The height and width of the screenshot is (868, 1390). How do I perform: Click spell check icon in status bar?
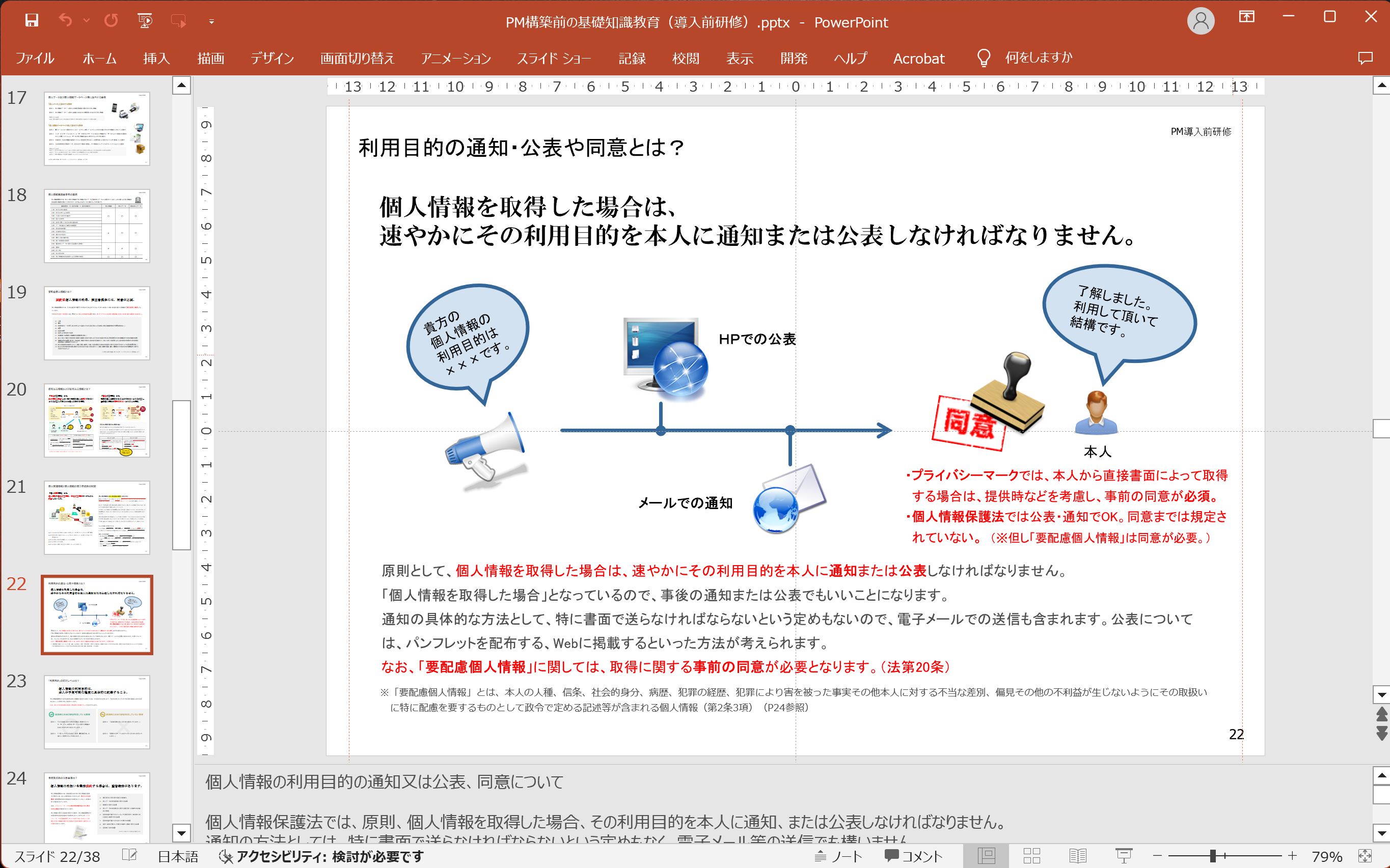[x=130, y=856]
